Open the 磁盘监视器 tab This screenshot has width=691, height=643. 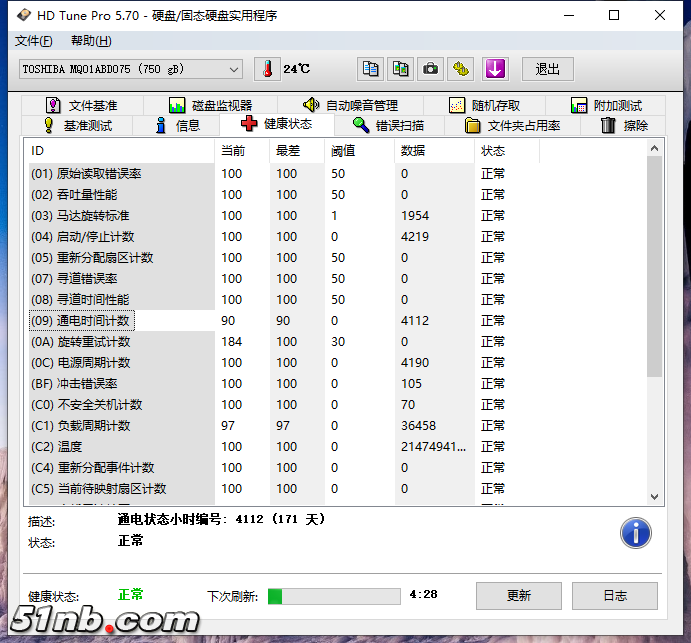click(210, 105)
